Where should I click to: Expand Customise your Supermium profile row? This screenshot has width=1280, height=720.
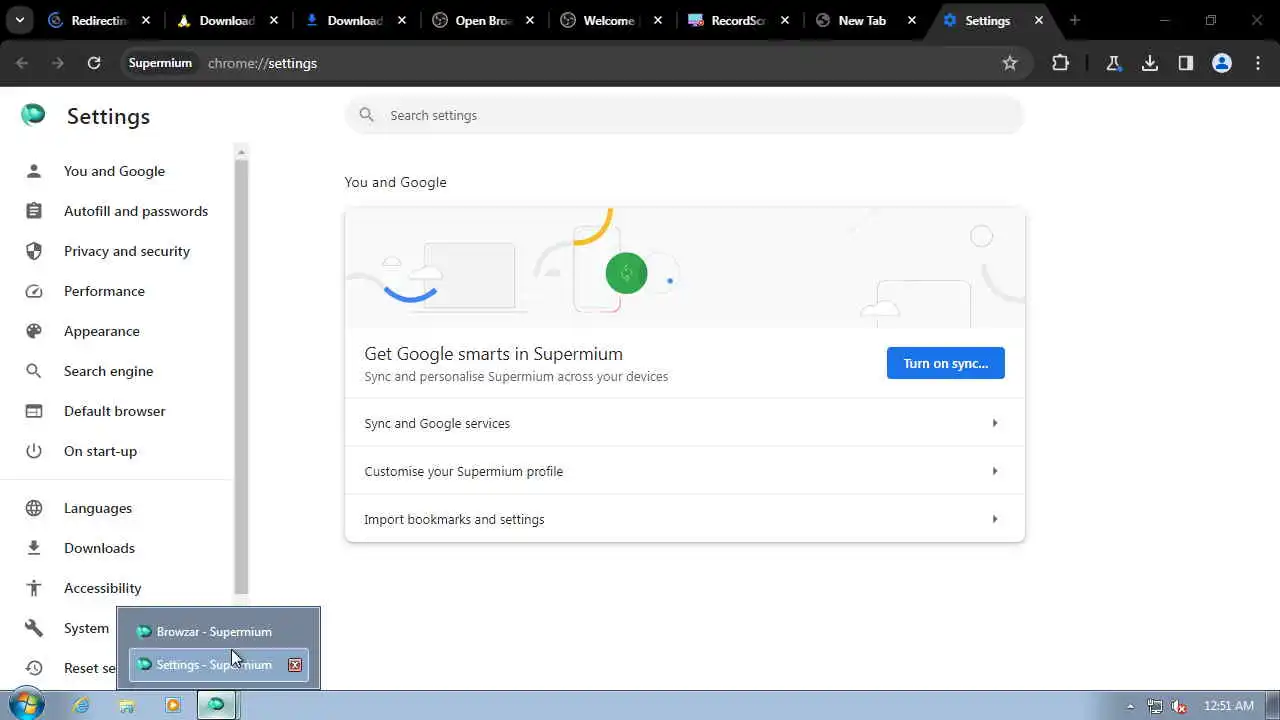click(x=685, y=471)
